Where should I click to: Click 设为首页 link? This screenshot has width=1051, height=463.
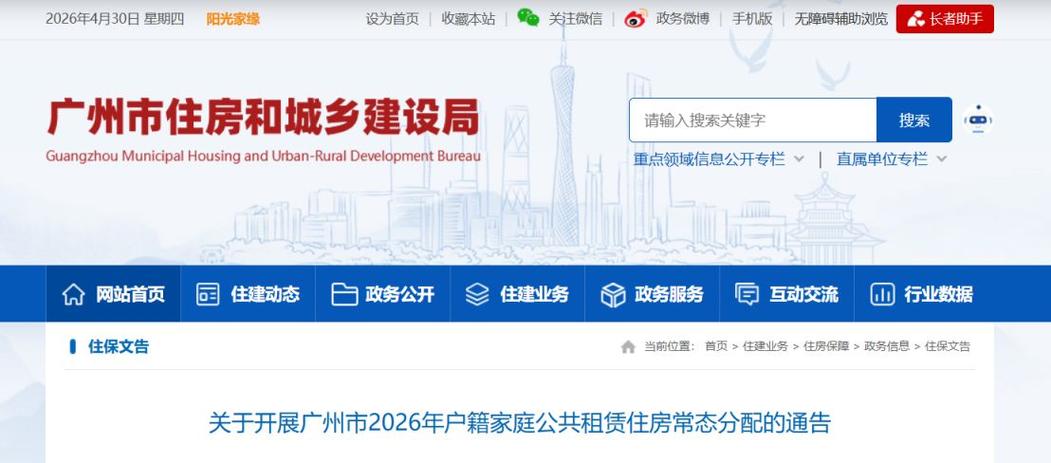coord(392,19)
